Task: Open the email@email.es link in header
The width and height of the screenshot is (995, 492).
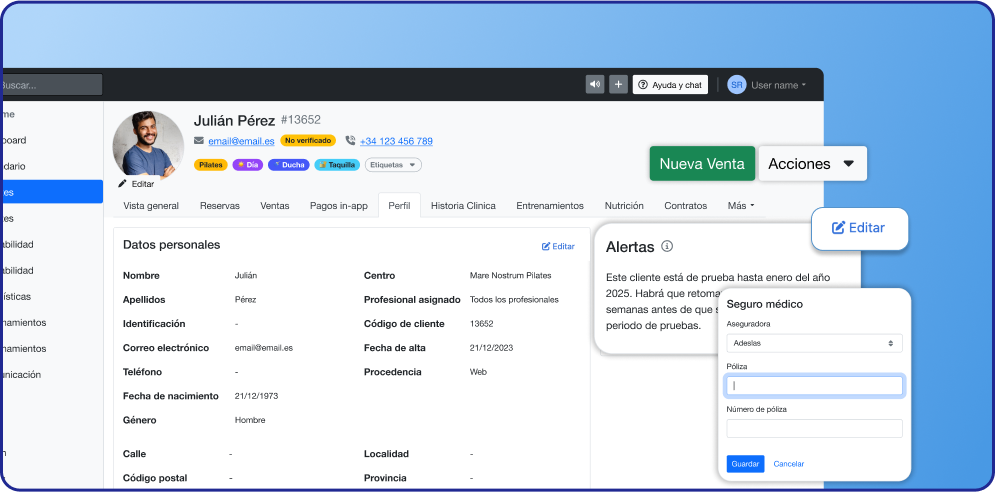Action: click(241, 141)
